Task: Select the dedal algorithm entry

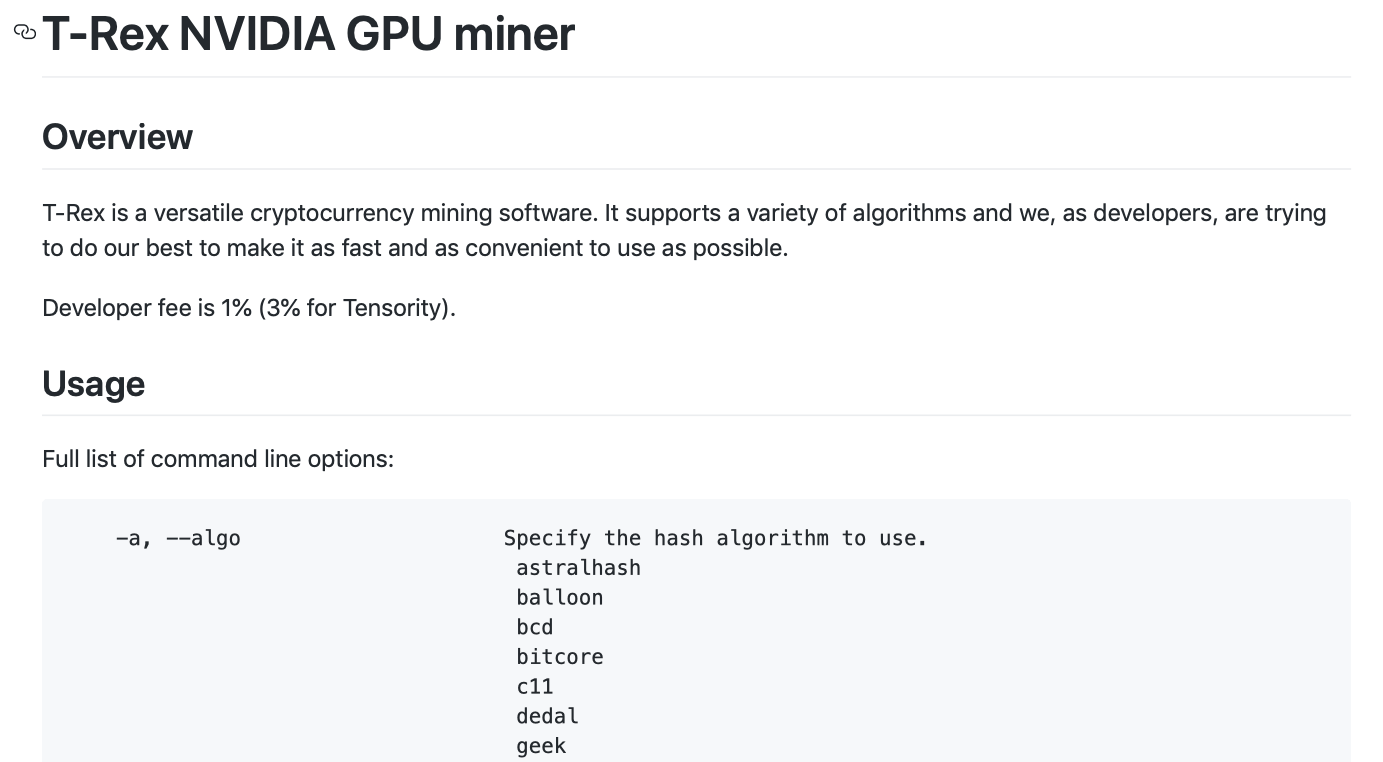Action: tap(547, 716)
